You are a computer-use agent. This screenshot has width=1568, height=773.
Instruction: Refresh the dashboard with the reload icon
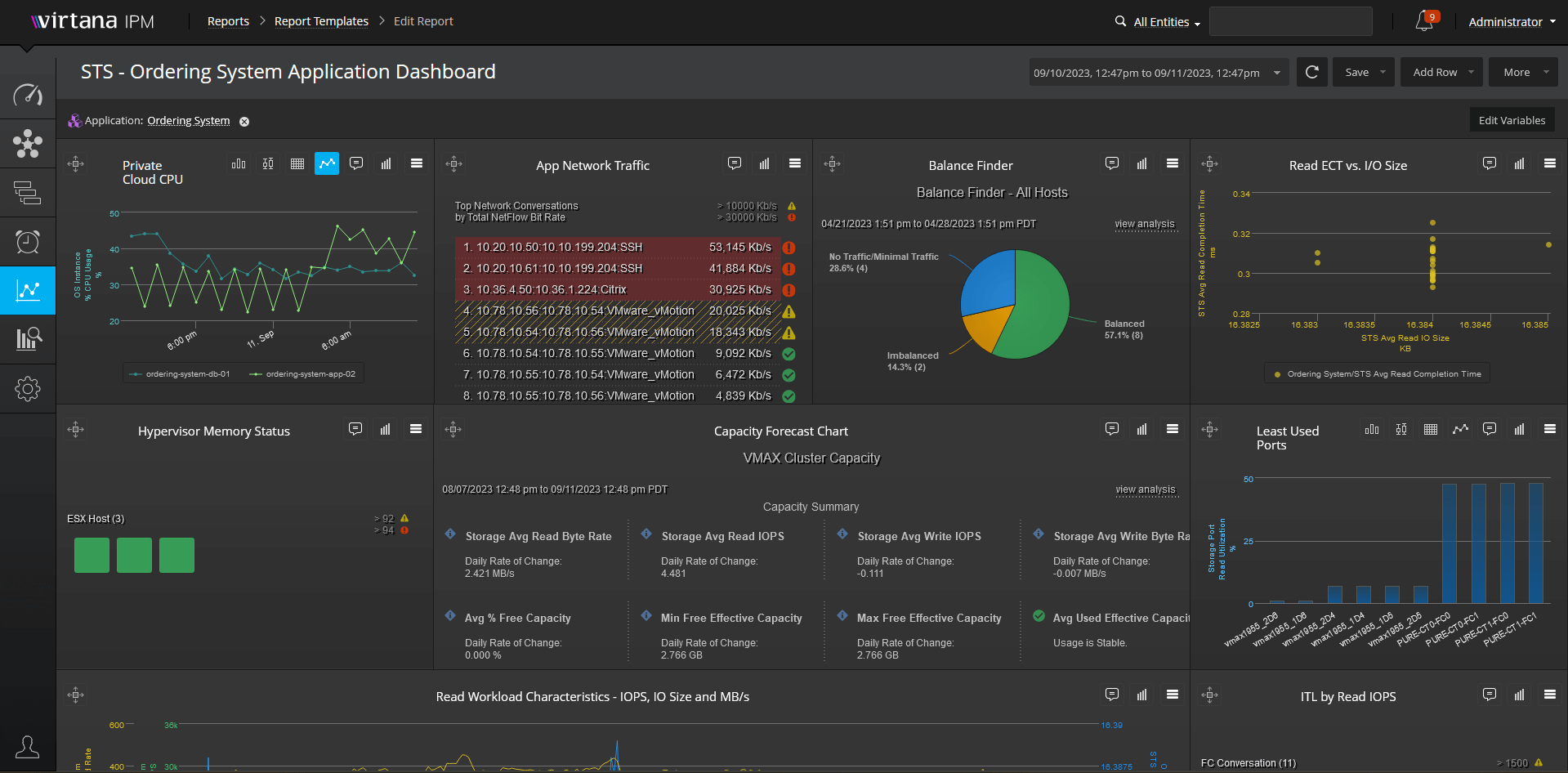coord(1311,72)
